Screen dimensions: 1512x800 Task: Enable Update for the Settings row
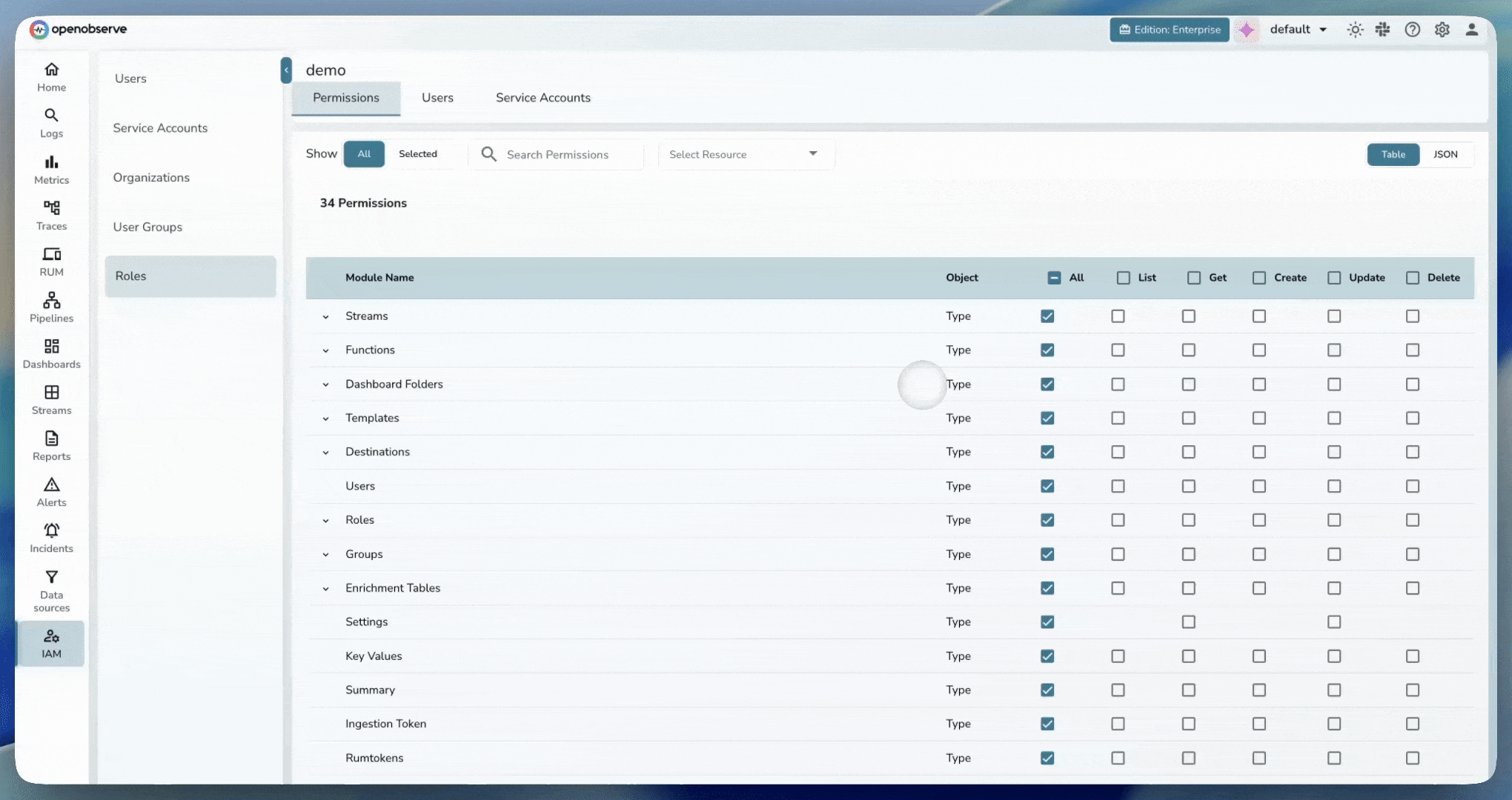point(1334,622)
